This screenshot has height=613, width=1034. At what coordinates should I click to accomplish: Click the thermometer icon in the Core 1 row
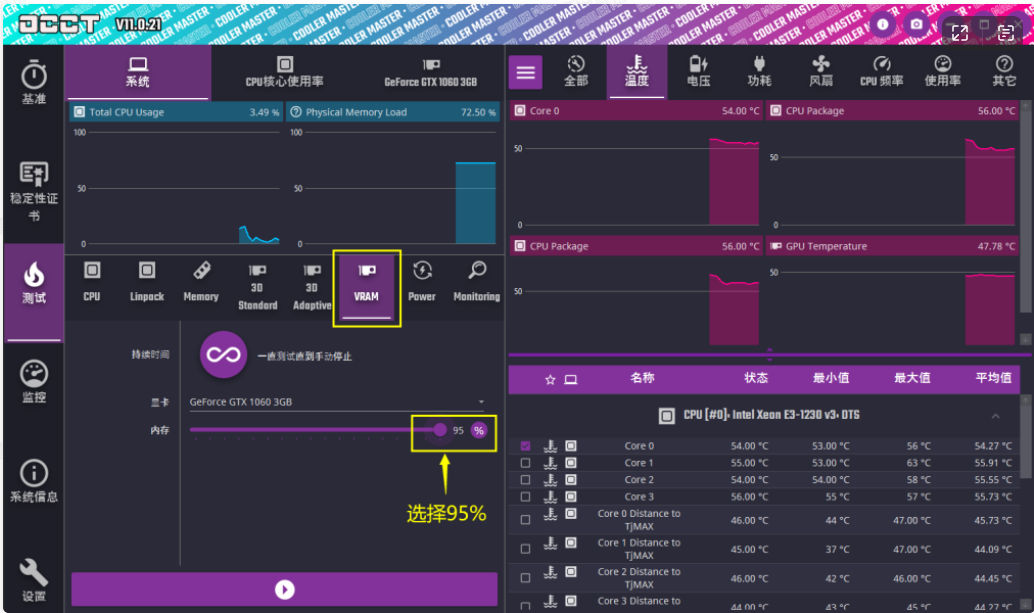(x=550, y=463)
